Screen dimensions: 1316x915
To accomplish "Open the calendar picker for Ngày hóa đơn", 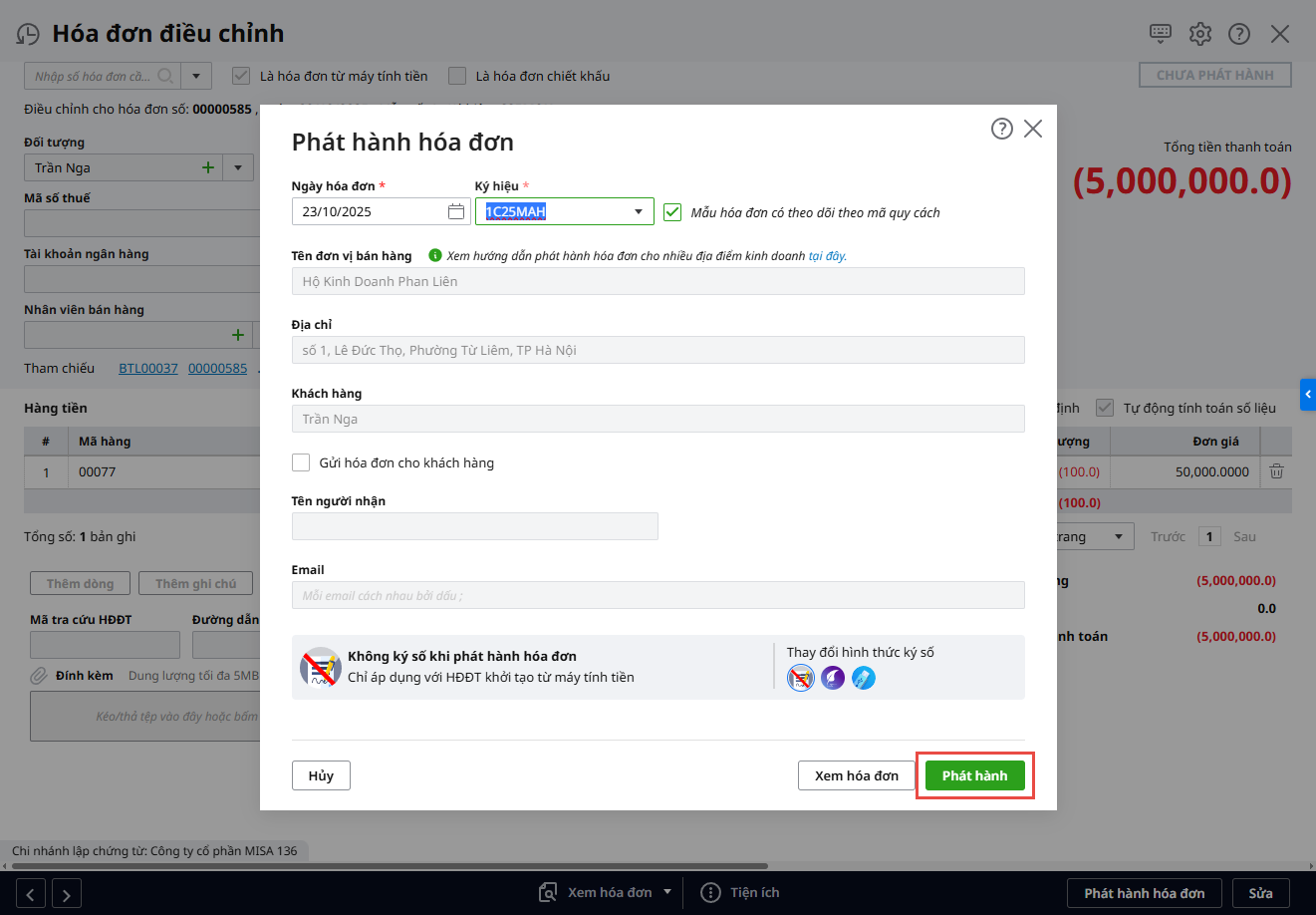I will tap(456, 211).
